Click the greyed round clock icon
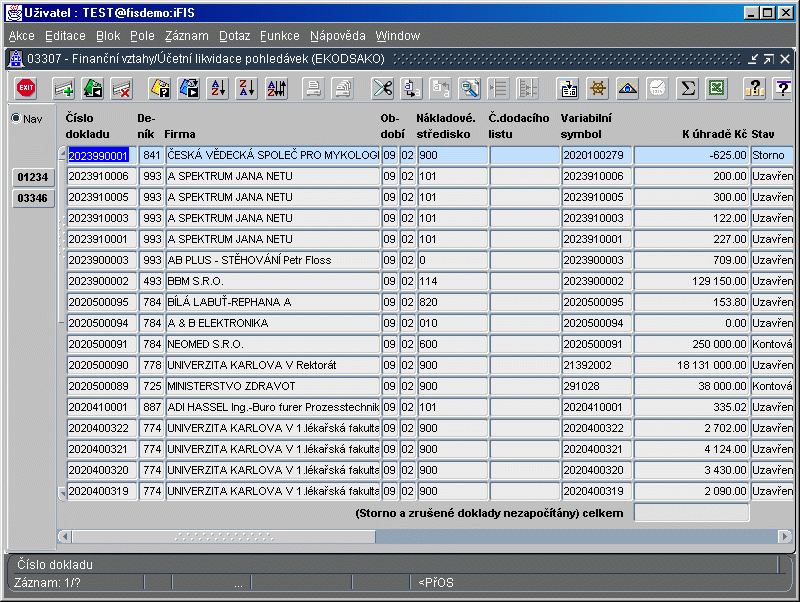Viewport: 800px width, 602px height. click(x=657, y=89)
